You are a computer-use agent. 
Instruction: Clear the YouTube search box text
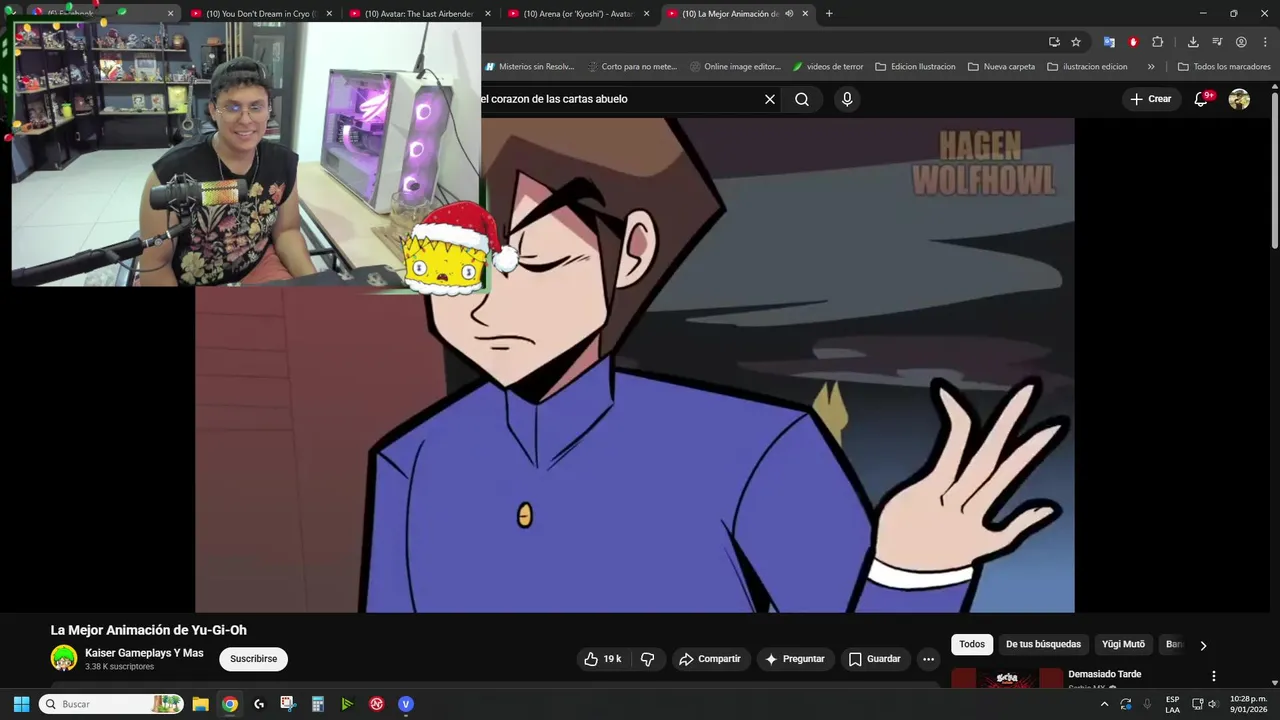770,99
